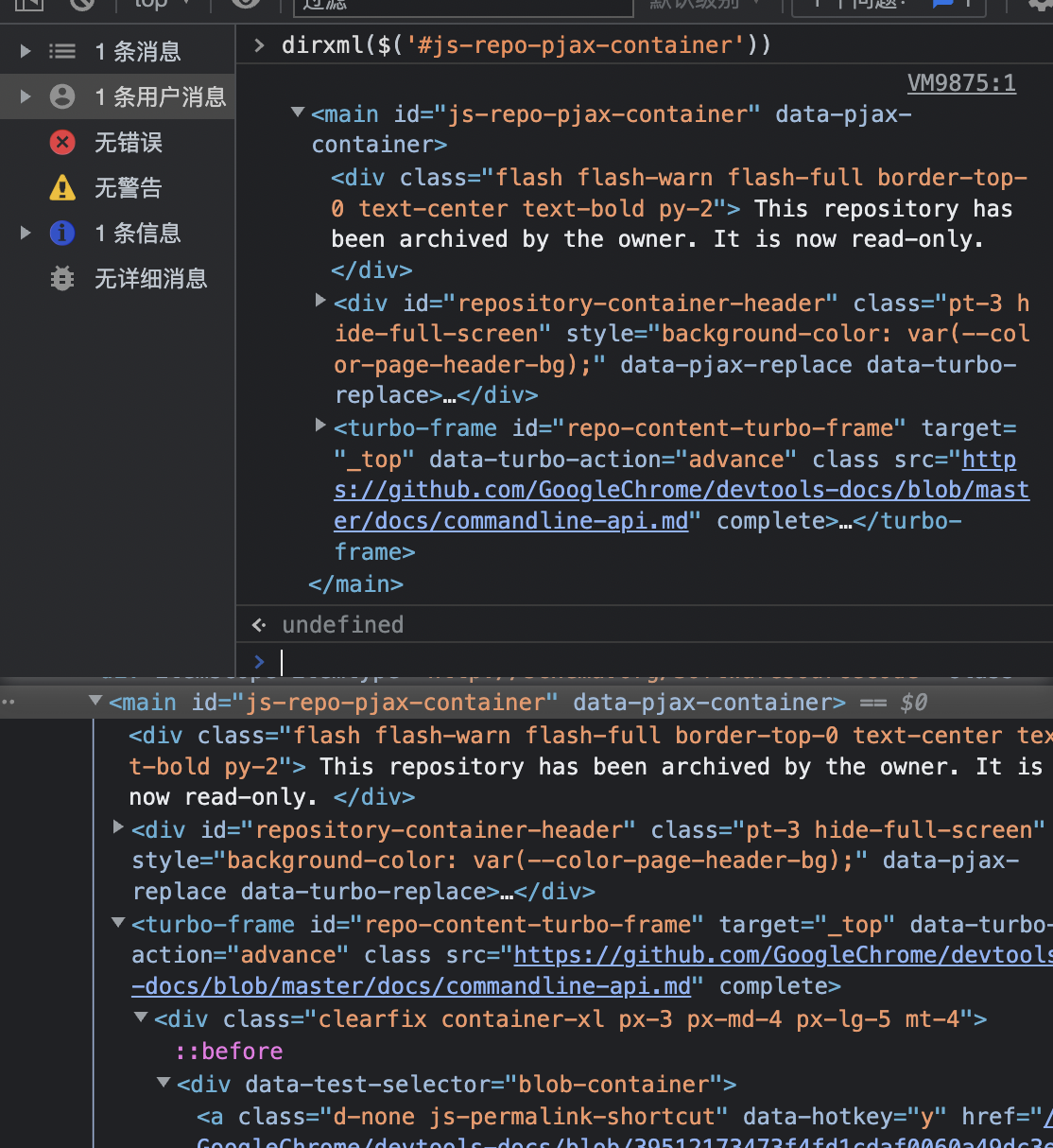Select the flash flash-warn div in Elements tree
Image resolution: width=1053 pixels, height=1148 pixels.
(x=591, y=766)
